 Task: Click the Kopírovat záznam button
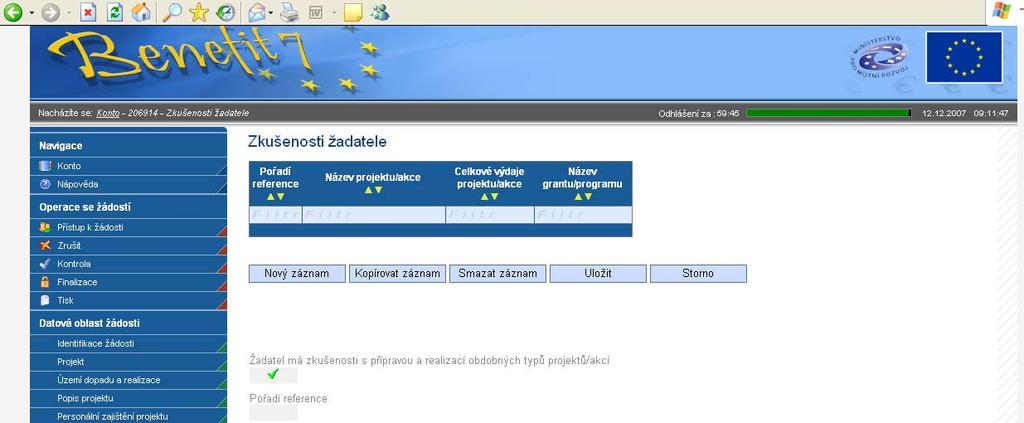tap(397, 274)
